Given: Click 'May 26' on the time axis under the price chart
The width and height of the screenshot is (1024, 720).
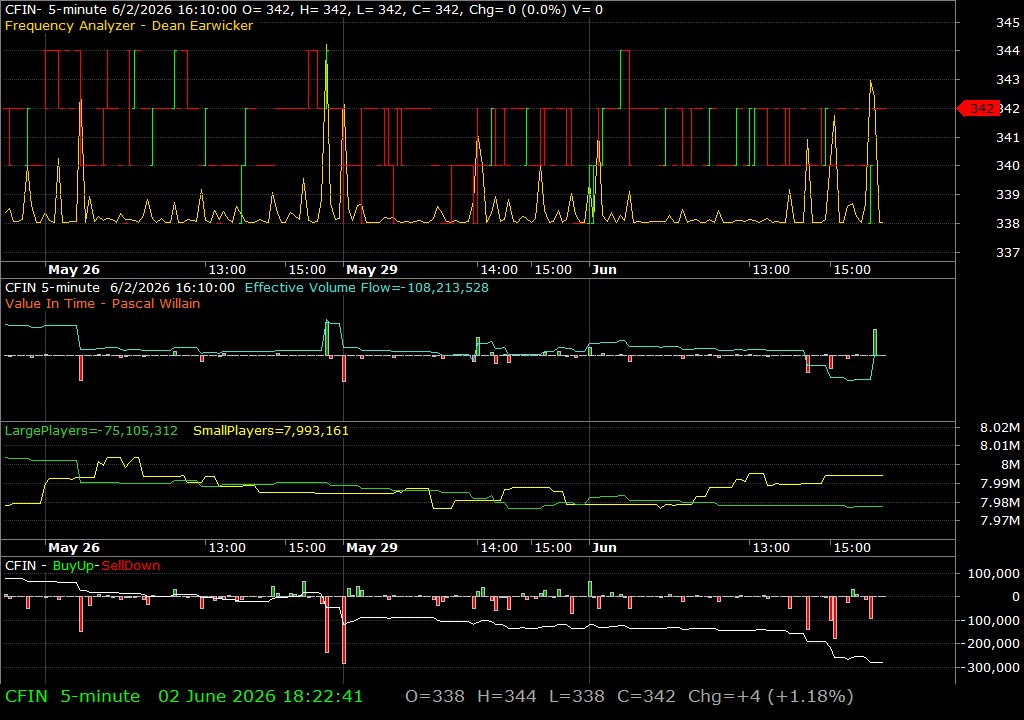Looking at the screenshot, I should coord(74,270).
